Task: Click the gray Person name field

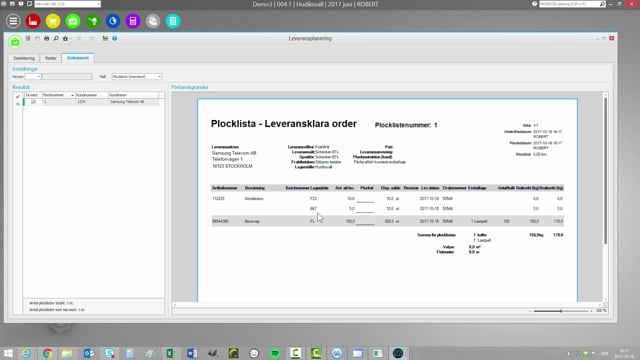Action: pyautogui.click(x=67, y=76)
